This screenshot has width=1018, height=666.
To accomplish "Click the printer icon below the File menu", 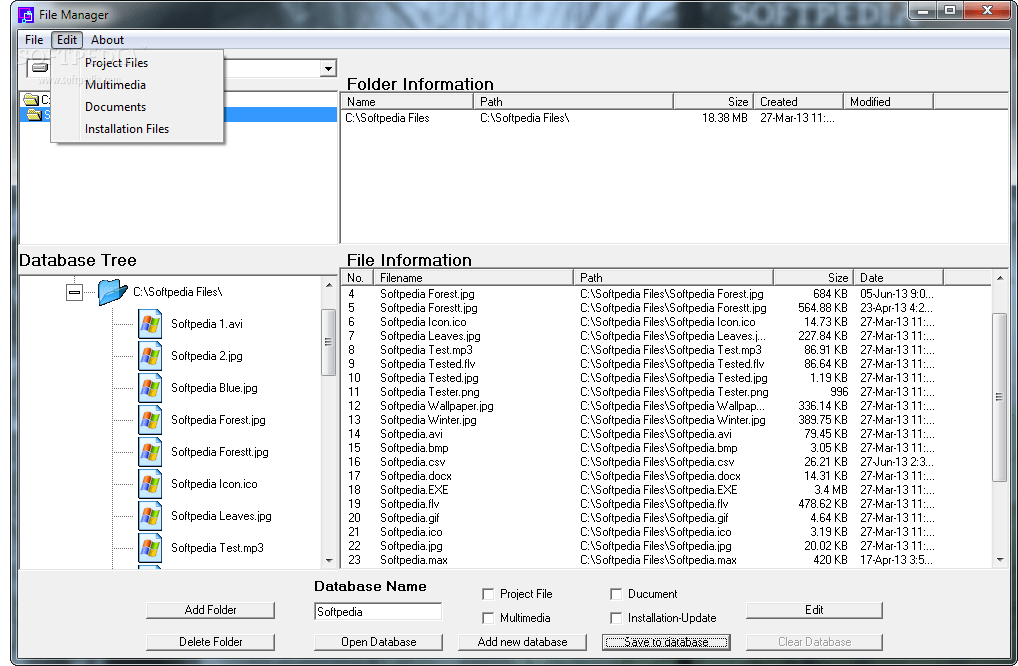I will coord(38,68).
